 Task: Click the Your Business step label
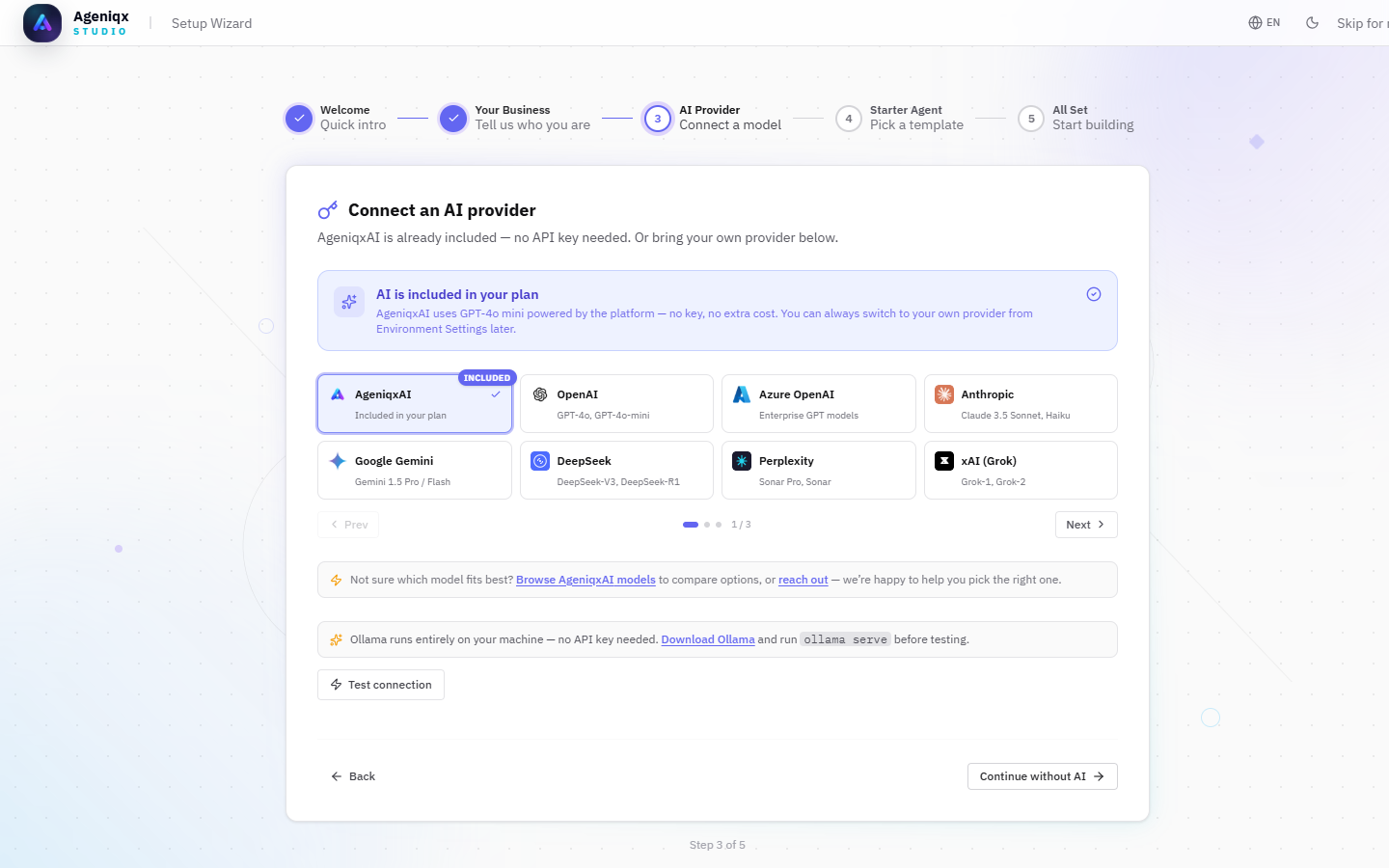coord(512,110)
